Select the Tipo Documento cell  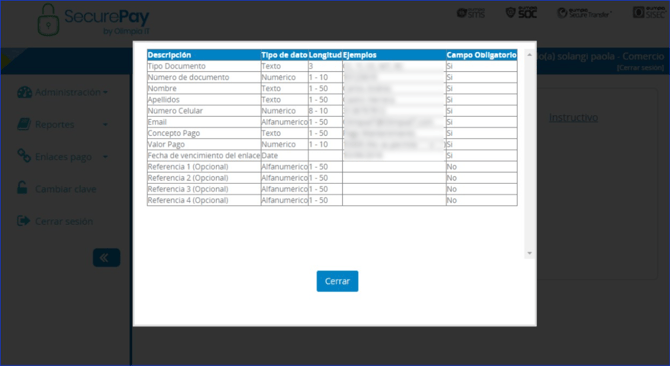204,66
